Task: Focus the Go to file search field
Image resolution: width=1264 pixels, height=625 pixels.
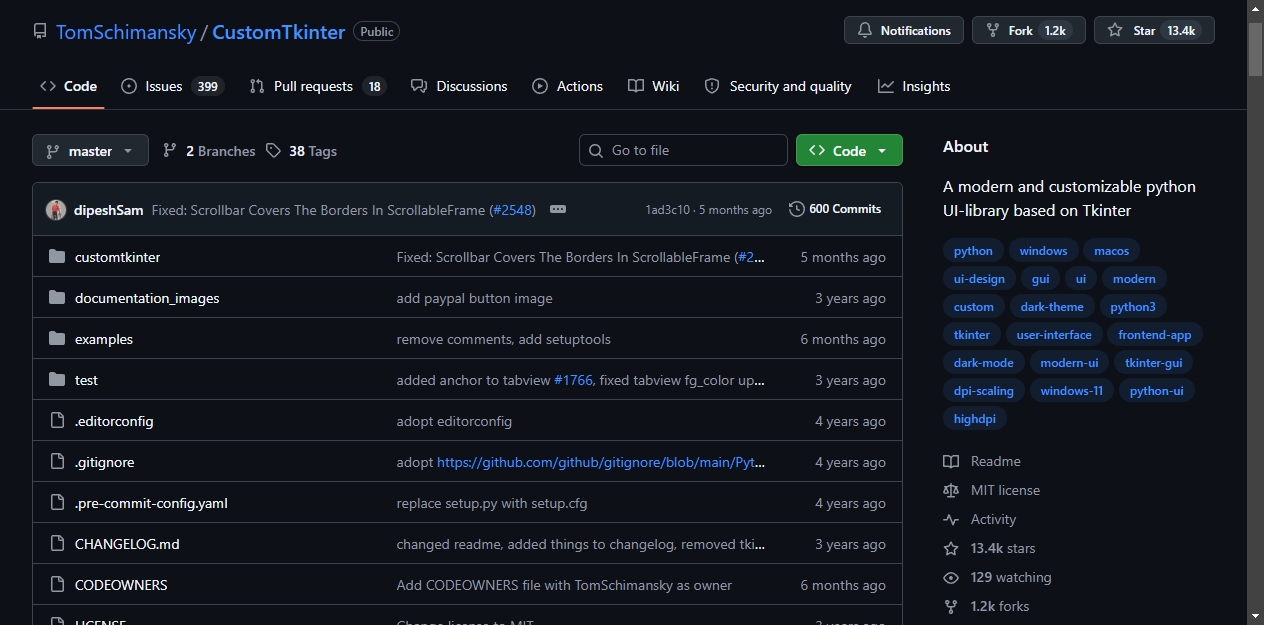Action: click(683, 150)
